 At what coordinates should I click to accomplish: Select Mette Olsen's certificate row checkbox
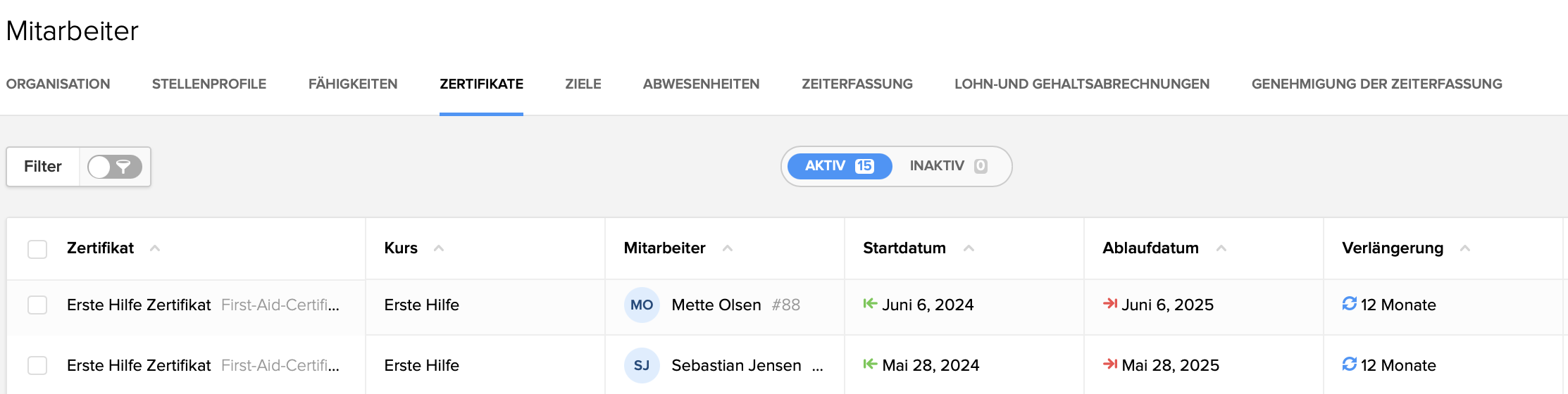point(37,305)
